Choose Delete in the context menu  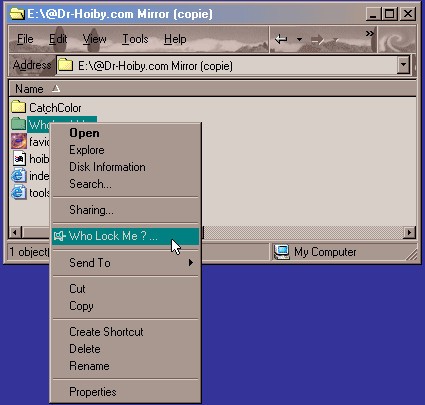(x=85, y=349)
